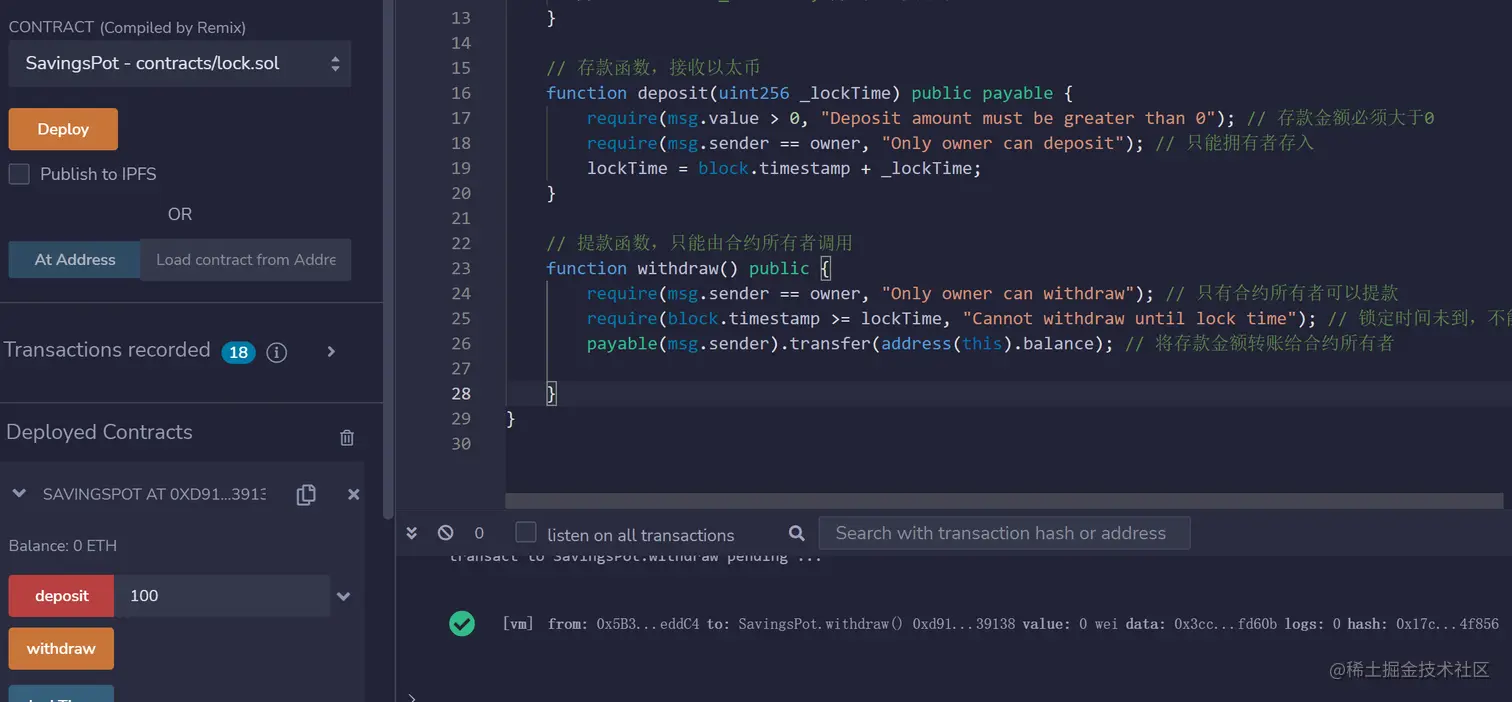This screenshot has width=1512, height=702.
Task: Click the function deposit declaration line
Action: click(809, 93)
